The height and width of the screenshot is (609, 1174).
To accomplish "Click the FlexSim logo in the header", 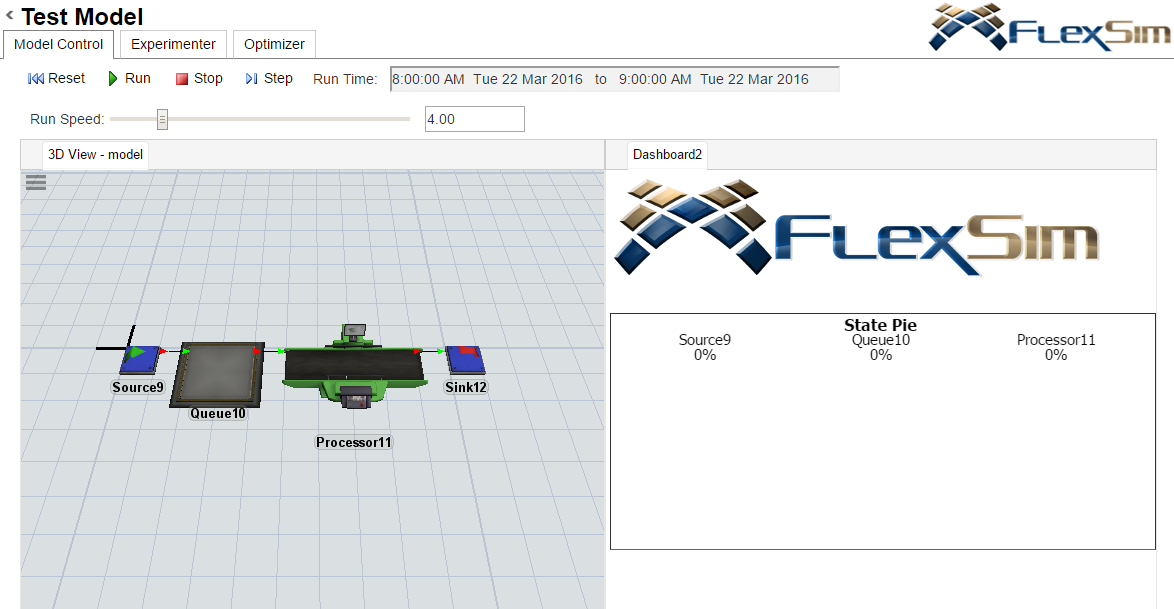I will tap(1048, 28).
